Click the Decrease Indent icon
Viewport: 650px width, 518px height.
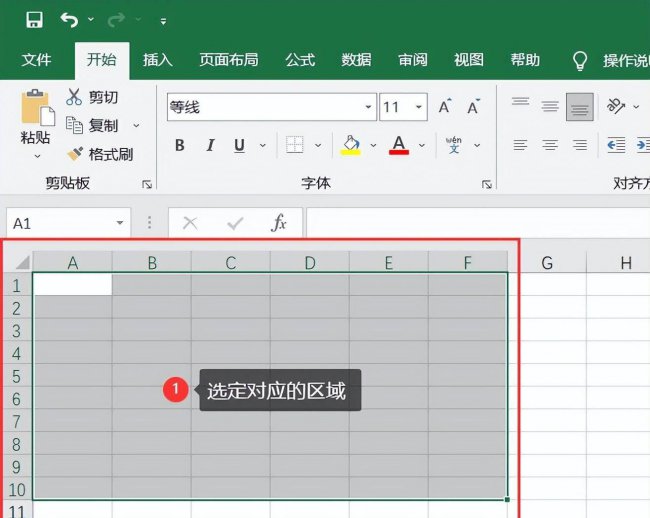[x=616, y=145]
